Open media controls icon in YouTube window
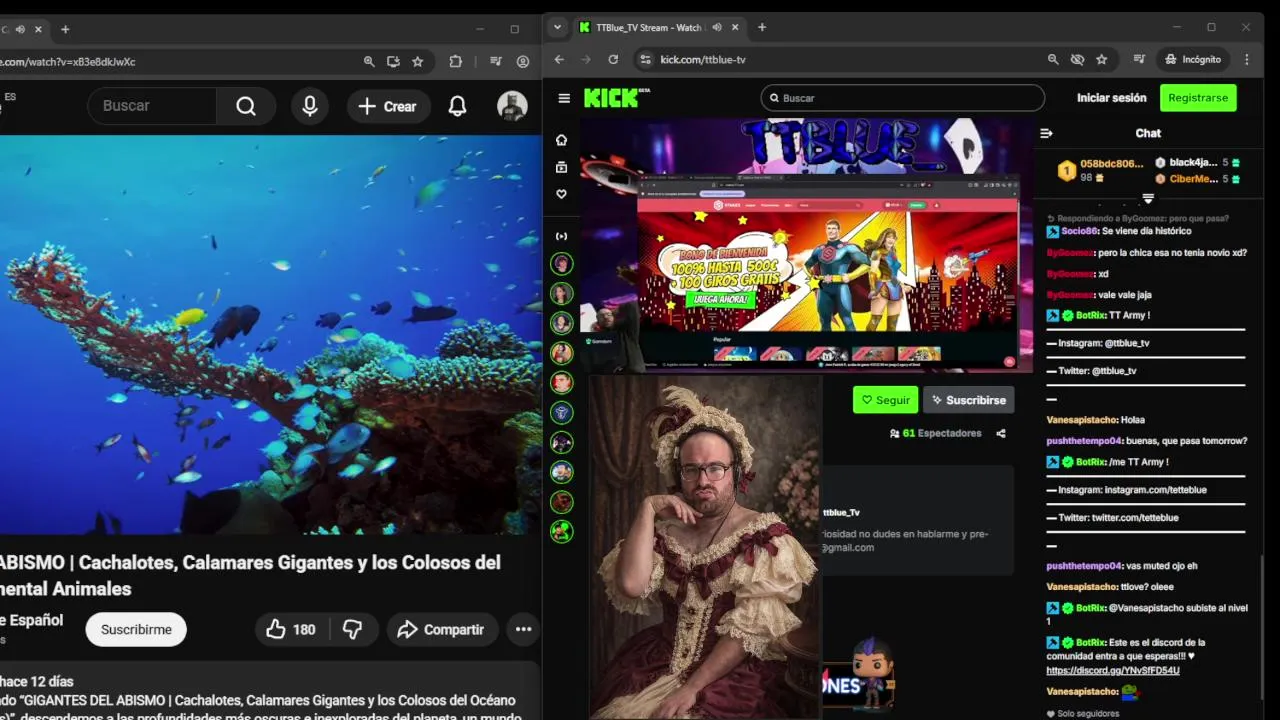This screenshot has height=720, width=1280. pos(496,62)
